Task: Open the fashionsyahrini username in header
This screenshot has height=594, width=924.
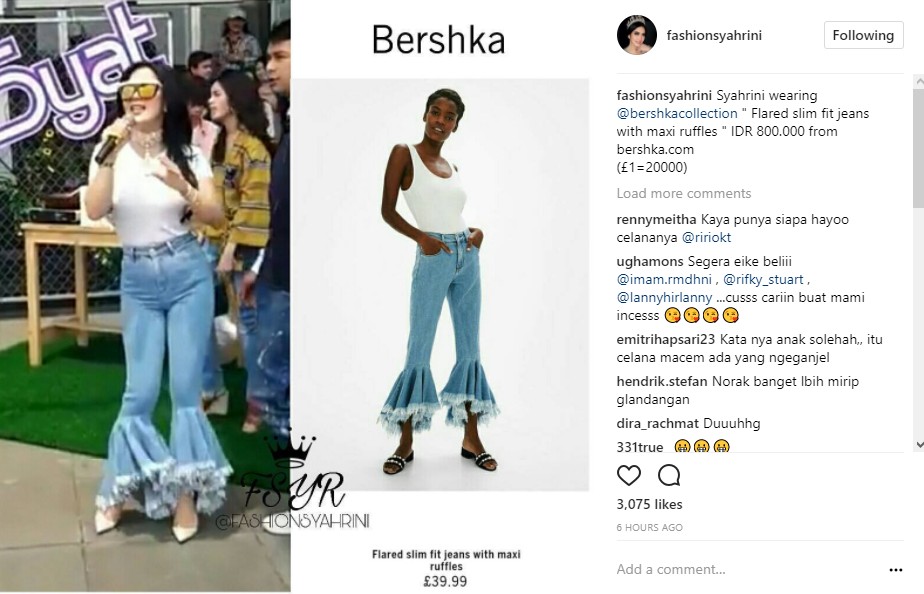Action: (x=714, y=35)
